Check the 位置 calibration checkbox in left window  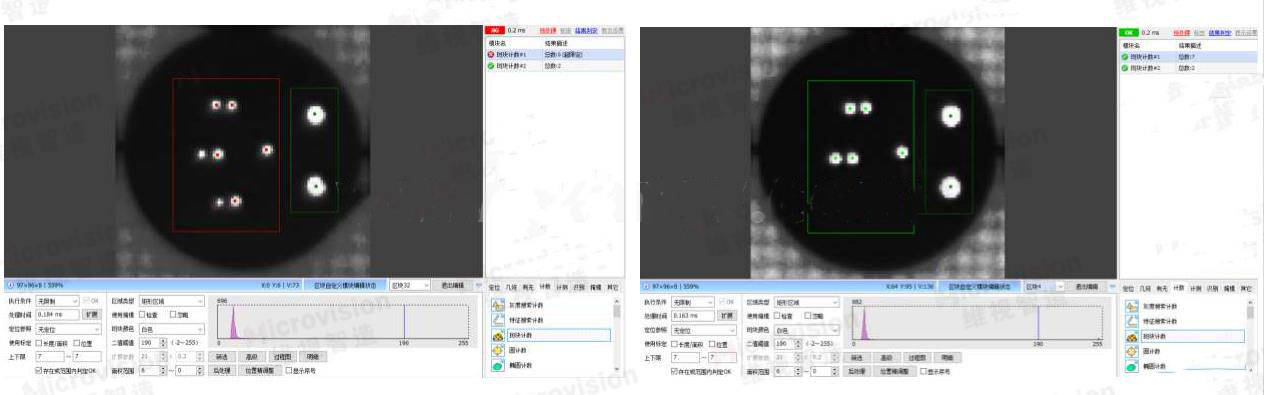[75, 342]
